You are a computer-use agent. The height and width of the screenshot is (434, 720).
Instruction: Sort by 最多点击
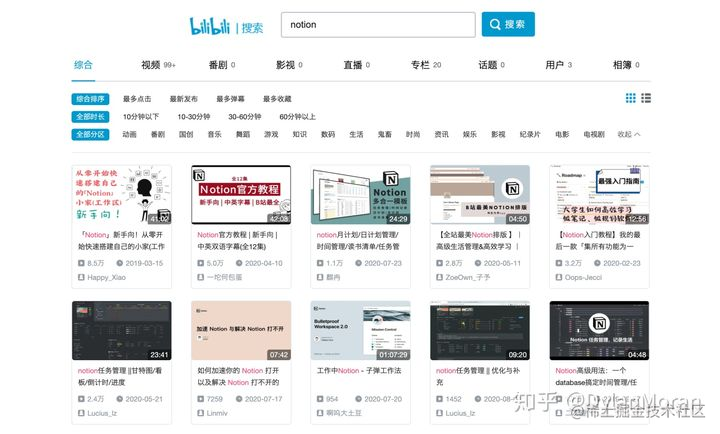137,99
